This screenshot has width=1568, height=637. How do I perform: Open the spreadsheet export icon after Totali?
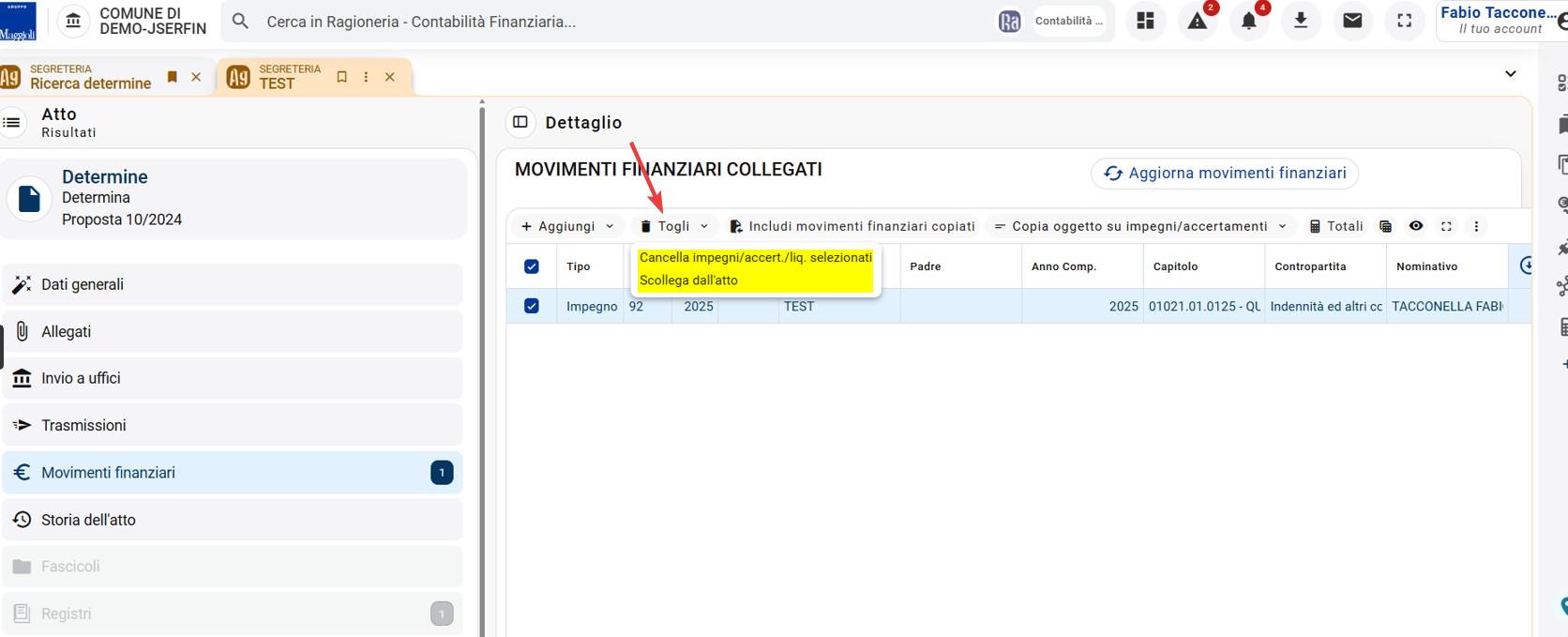(x=1385, y=226)
